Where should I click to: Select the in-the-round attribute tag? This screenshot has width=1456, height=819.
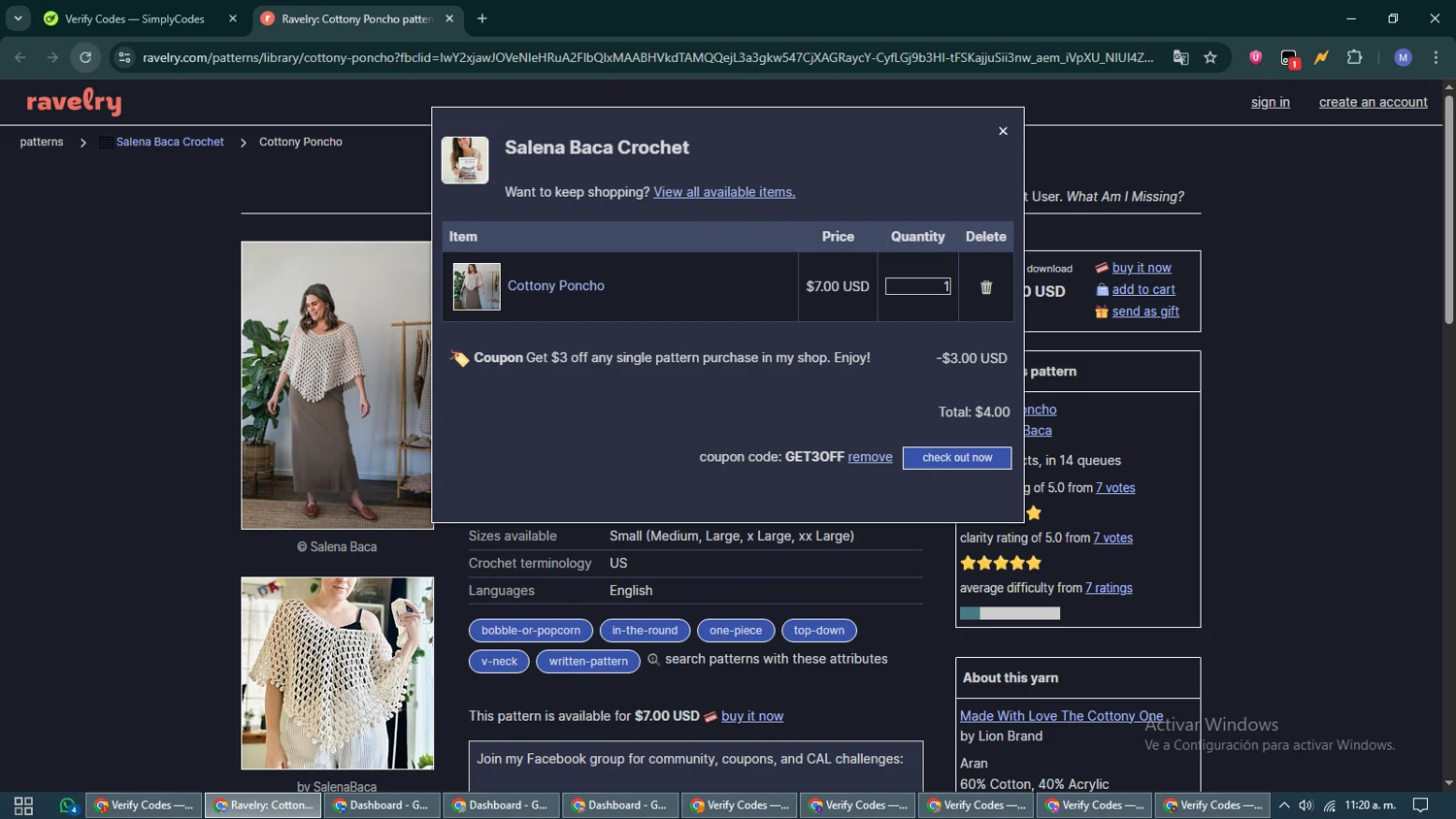point(645,631)
